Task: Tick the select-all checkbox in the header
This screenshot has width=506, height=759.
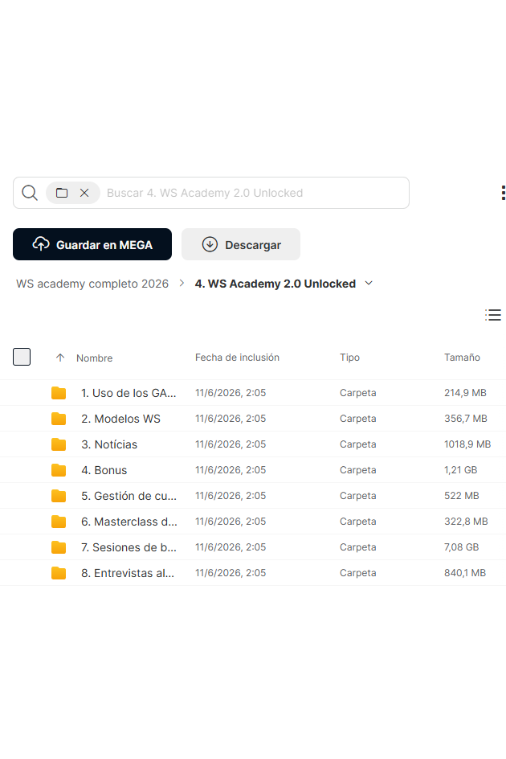Action: (x=22, y=357)
